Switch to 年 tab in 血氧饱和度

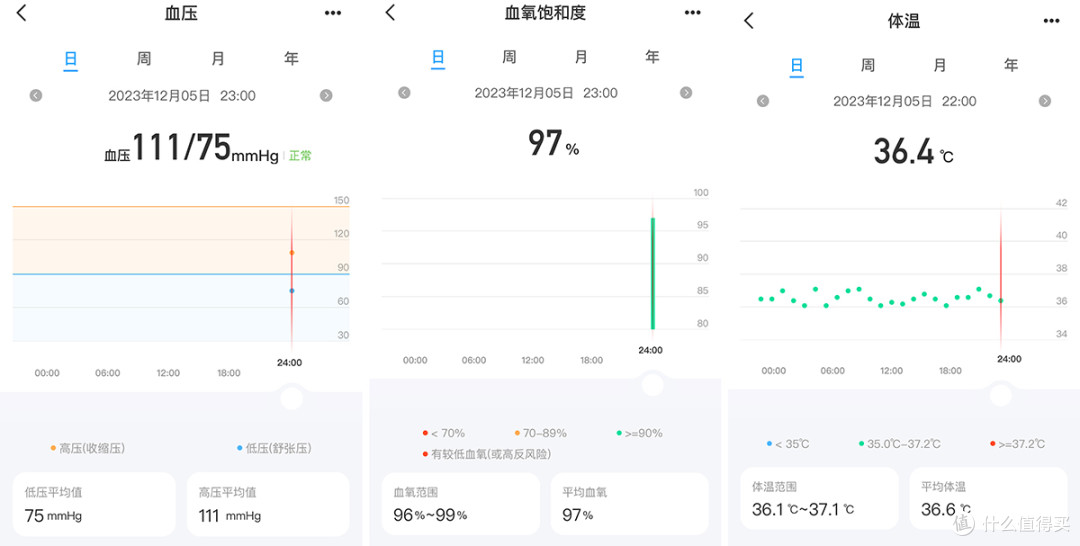pyautogui.click(x=652, y=56)
